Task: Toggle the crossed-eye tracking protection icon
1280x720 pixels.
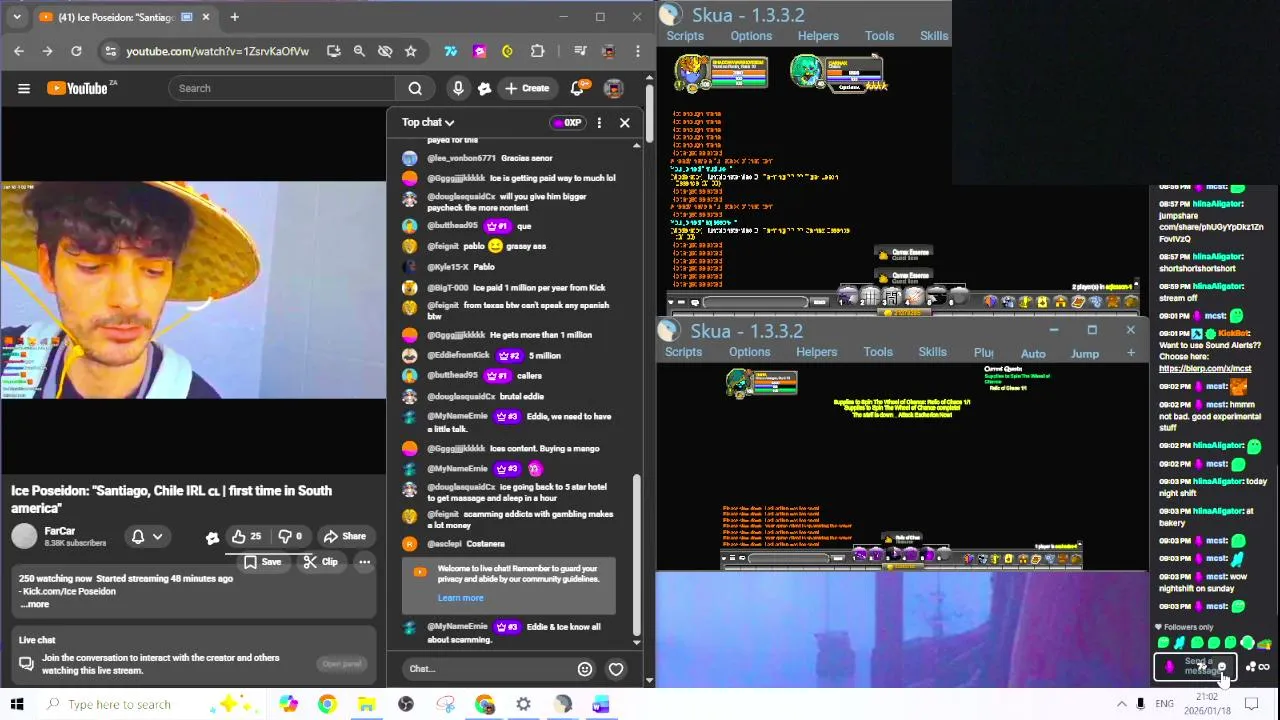Action: point(385,51)
